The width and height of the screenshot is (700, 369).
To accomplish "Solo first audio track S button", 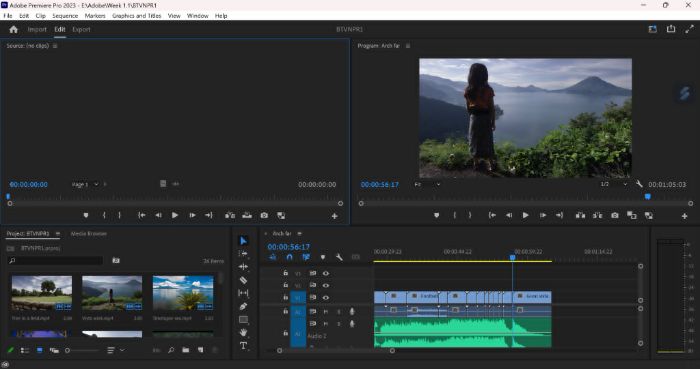I will pyautogui.click(x=338, y=311).
